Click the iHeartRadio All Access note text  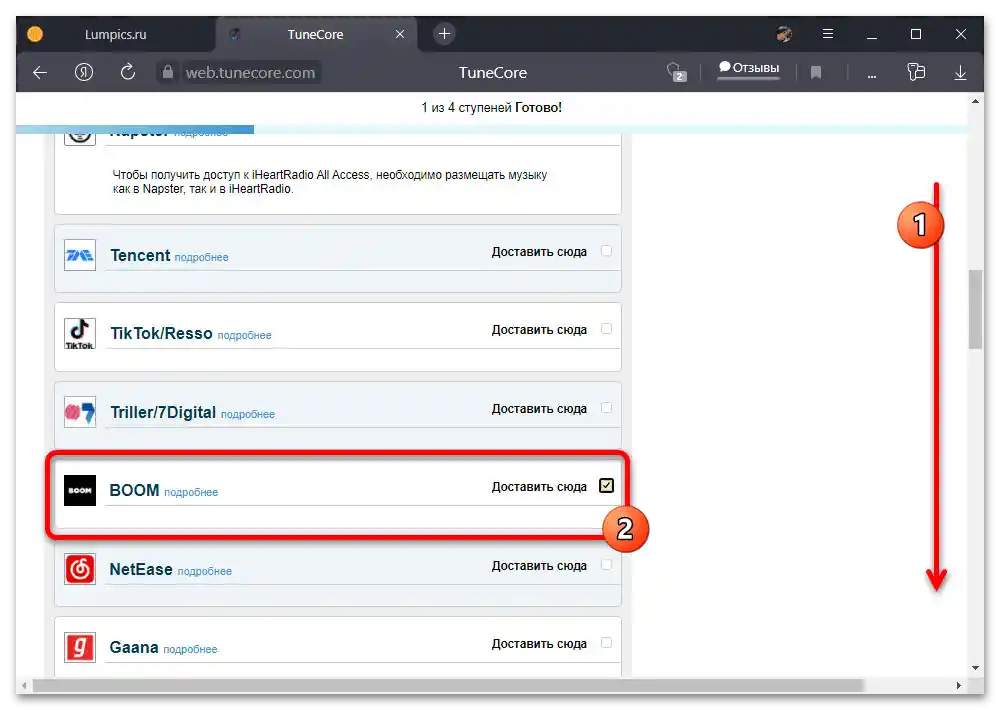point(330,182)
